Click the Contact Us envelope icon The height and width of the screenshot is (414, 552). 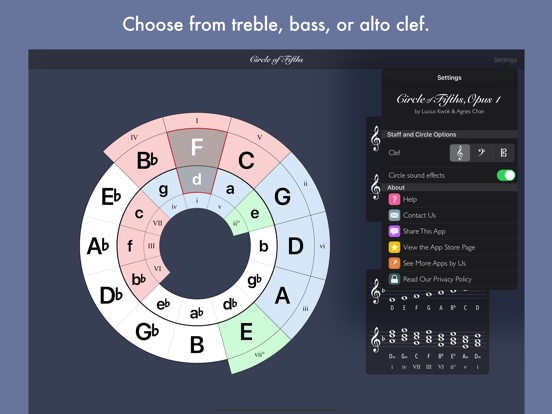[x=394, y=215]
